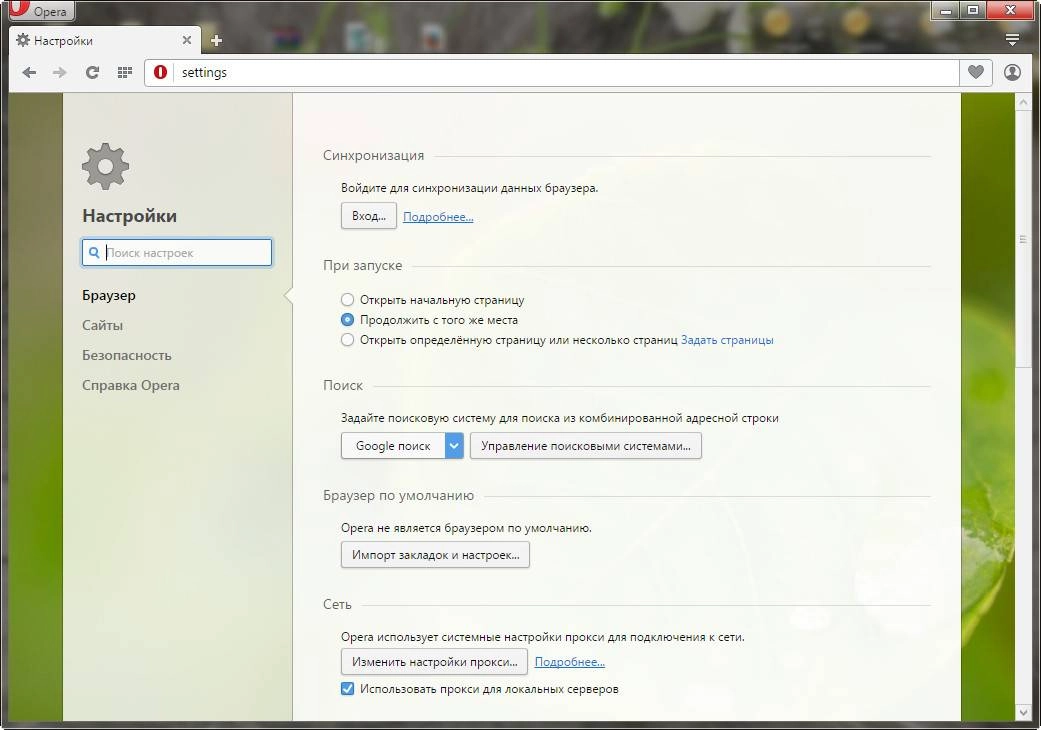This screenshot has height=730, width=1041.
Task: Click the Браузер по умолчанию heading
Action: pyautogui.click(x=398, y=495)
